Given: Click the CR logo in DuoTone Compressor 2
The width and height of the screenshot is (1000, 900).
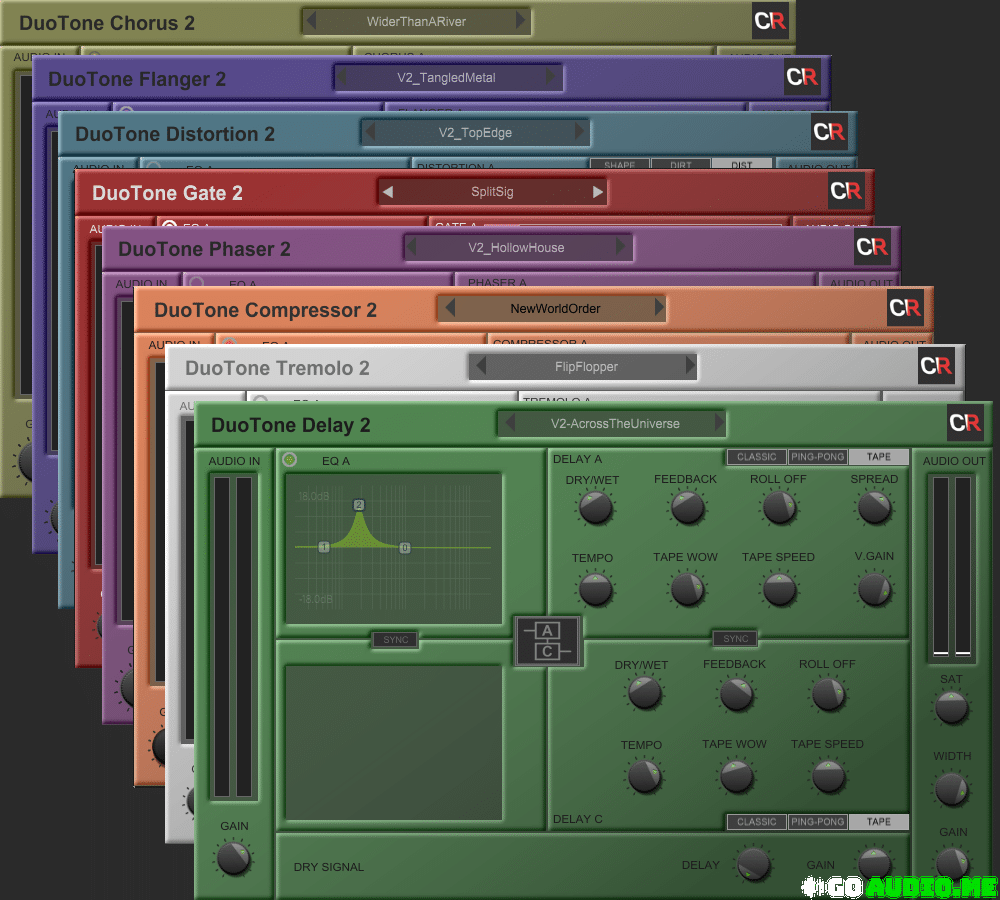Looking at the screenshot, I should (905, 307).
